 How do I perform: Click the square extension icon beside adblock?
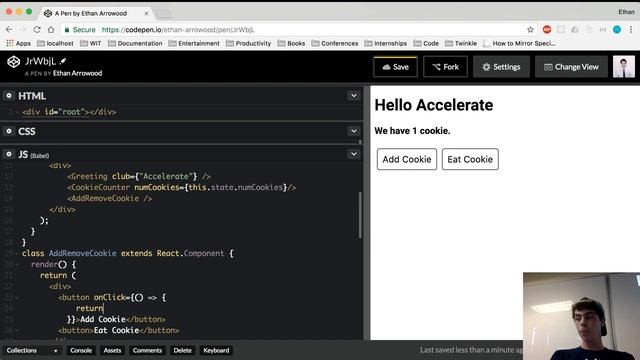tap(561, 29)
